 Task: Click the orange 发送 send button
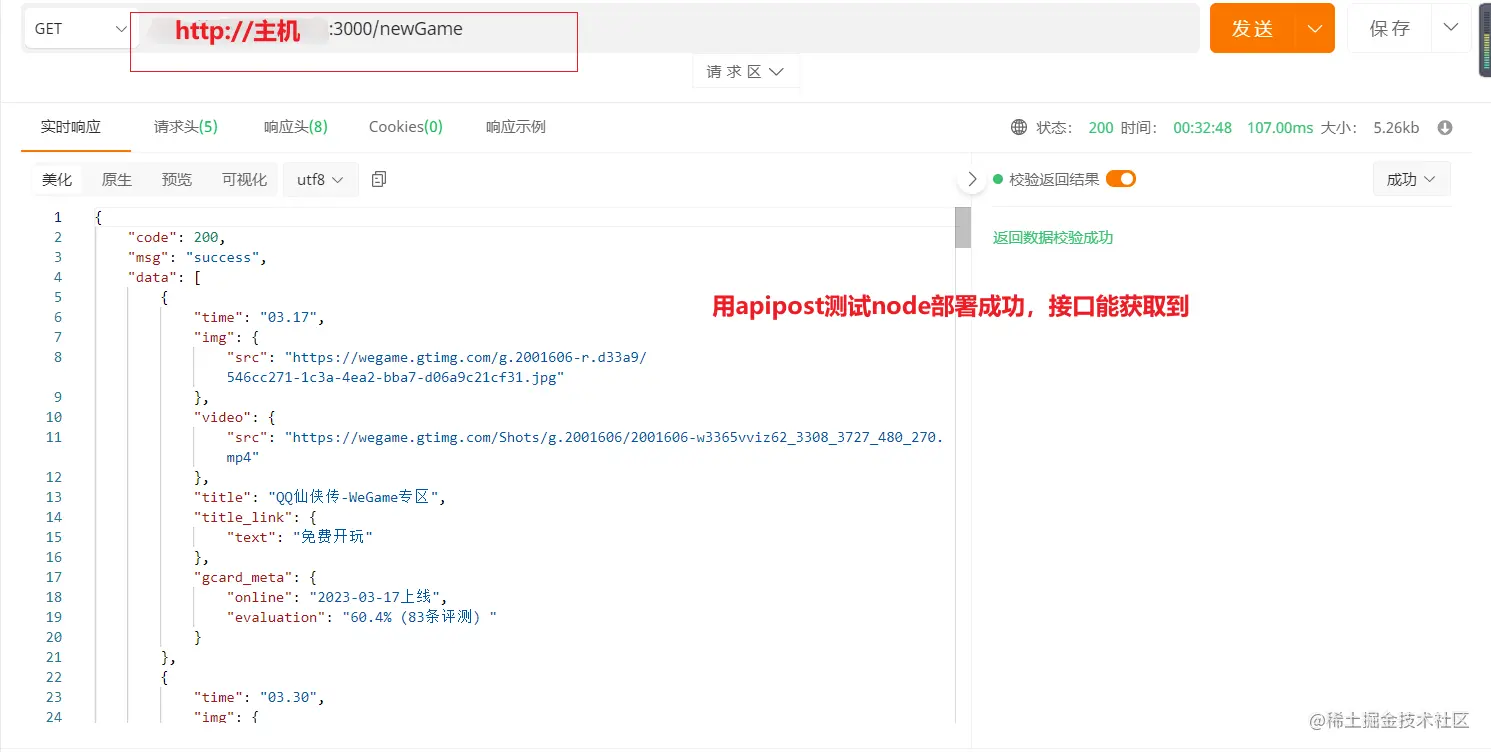[1252, 29]
